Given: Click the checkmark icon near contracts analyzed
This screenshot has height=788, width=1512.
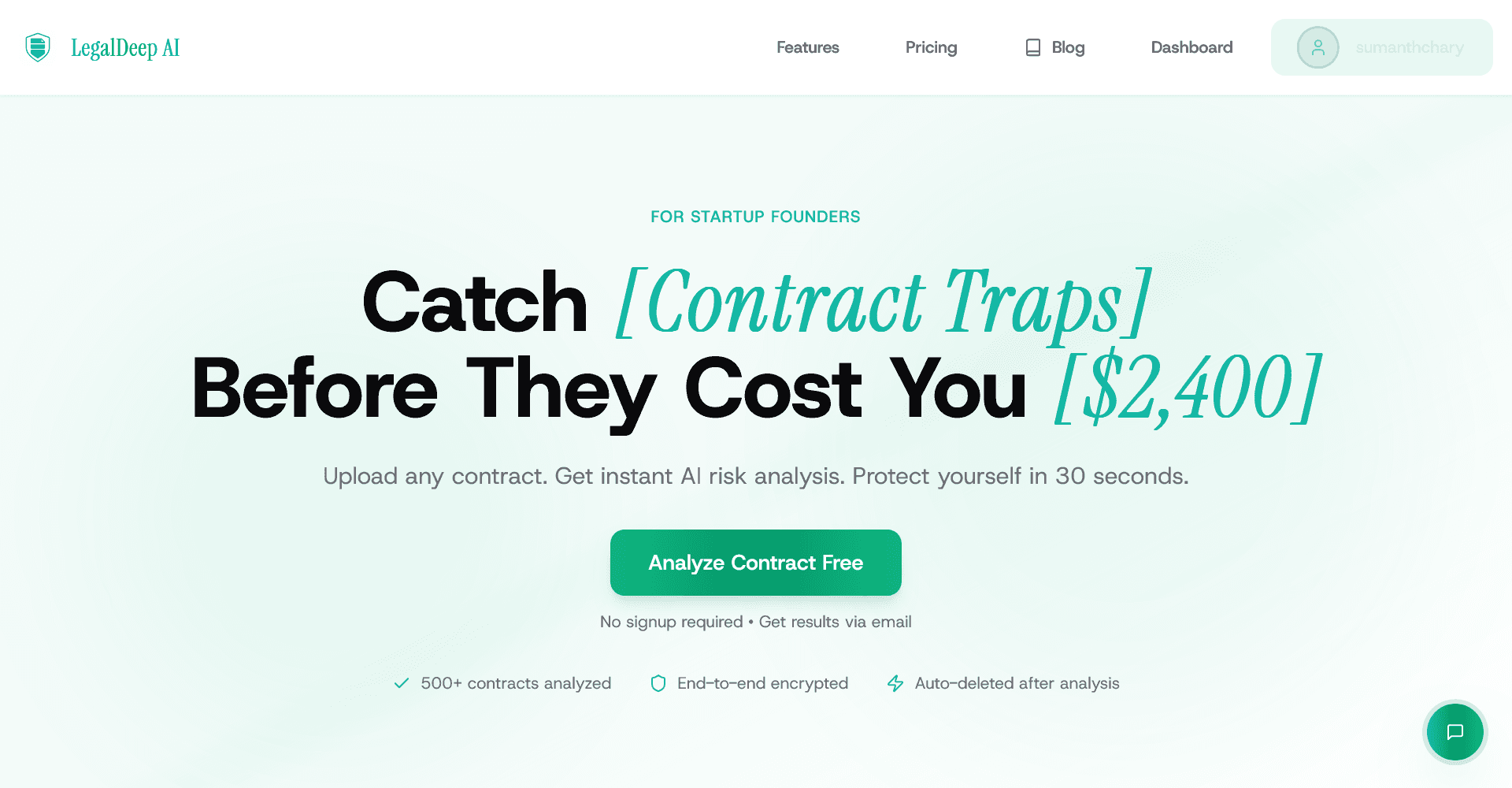Looking at the screenshot, I should [x=402, y=683].
